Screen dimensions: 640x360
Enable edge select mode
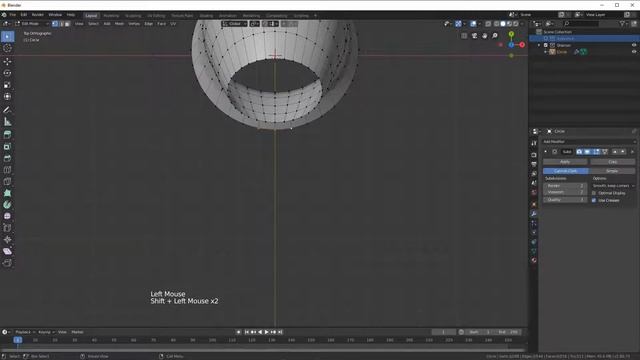click(x=61, y=24)
